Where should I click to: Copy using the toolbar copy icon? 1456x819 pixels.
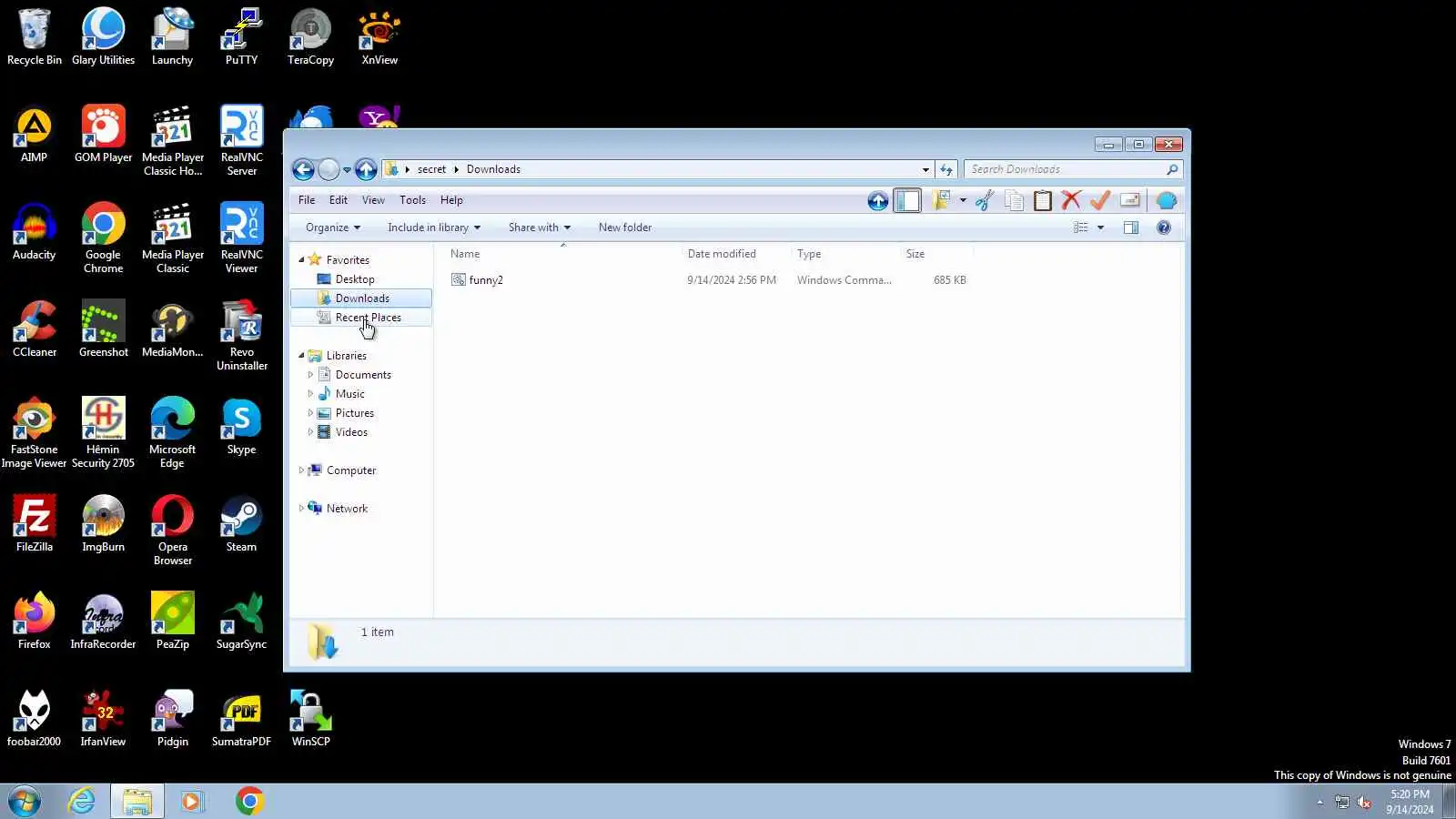(1014, 201)
